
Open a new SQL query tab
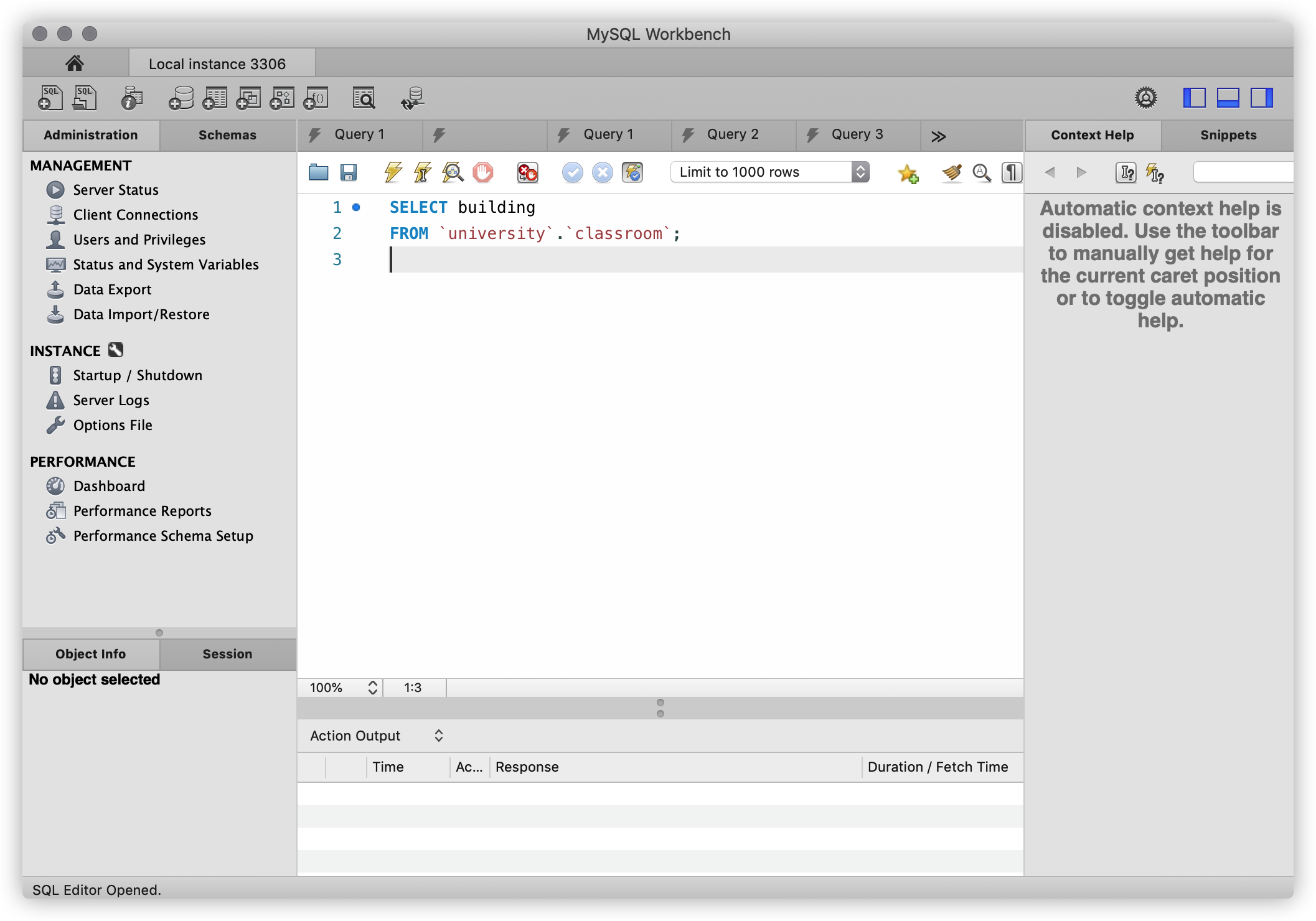coord(50,98)
